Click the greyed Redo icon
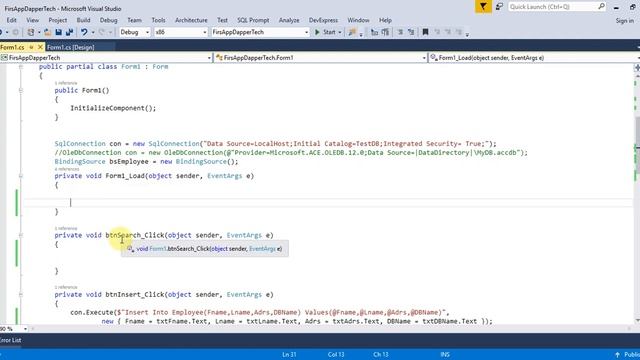This screenshot has height=360, width=640. 102,32
